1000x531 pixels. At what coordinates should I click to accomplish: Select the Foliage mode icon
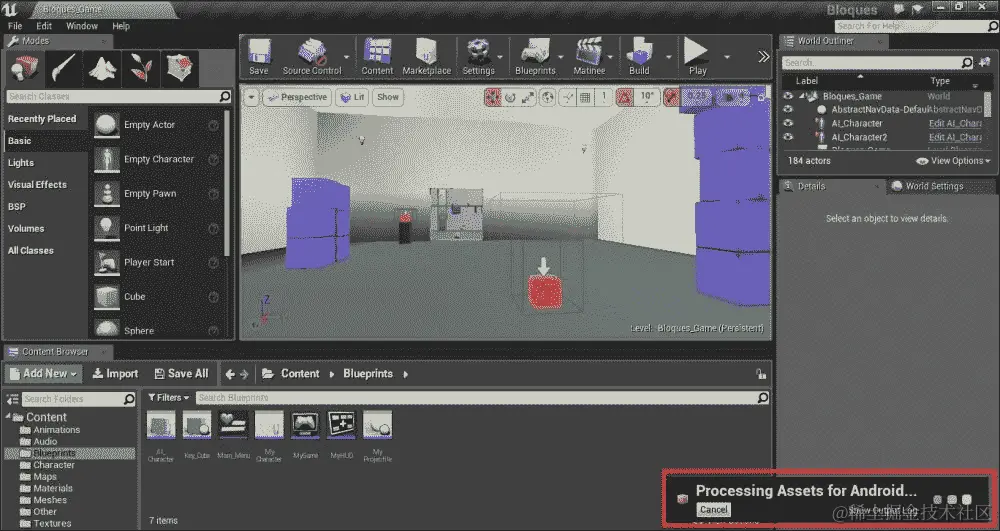[x=141, y=68]
